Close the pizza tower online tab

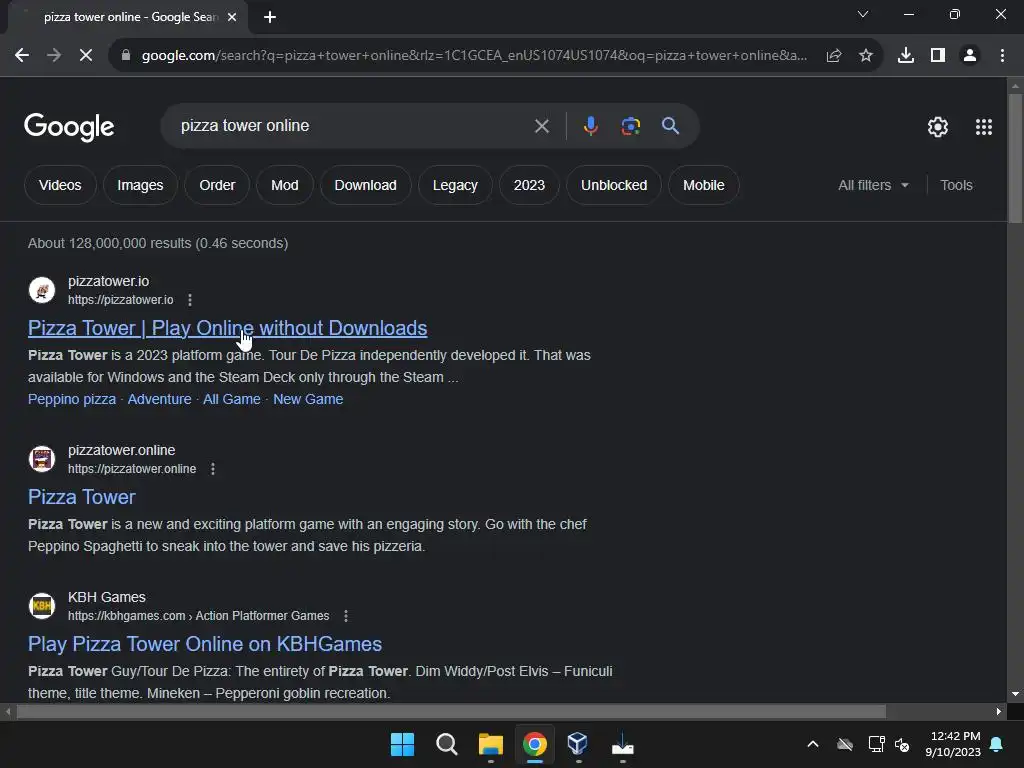pos(232,17)
